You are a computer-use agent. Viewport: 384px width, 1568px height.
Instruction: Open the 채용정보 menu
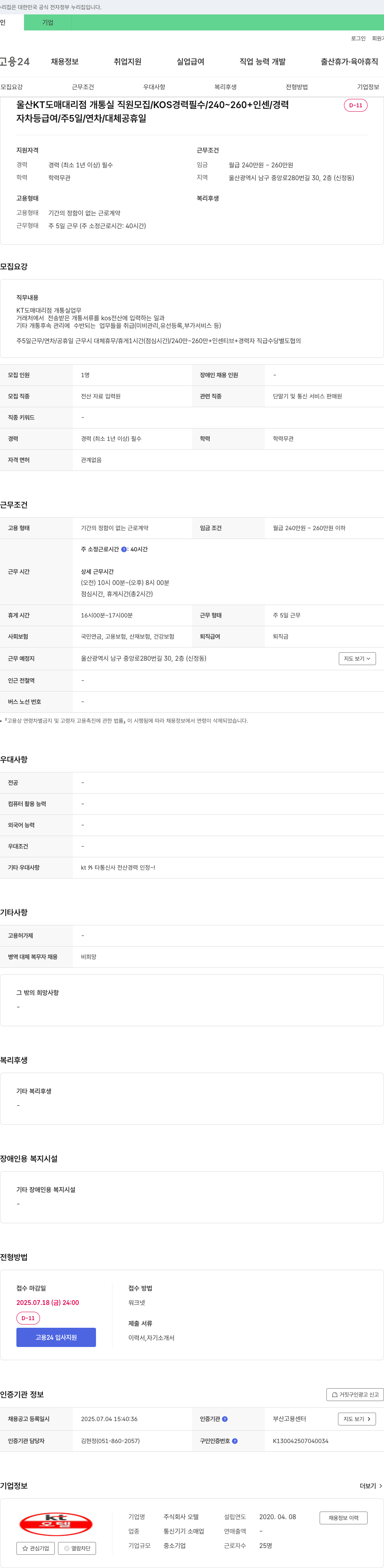tap(64, 62)
